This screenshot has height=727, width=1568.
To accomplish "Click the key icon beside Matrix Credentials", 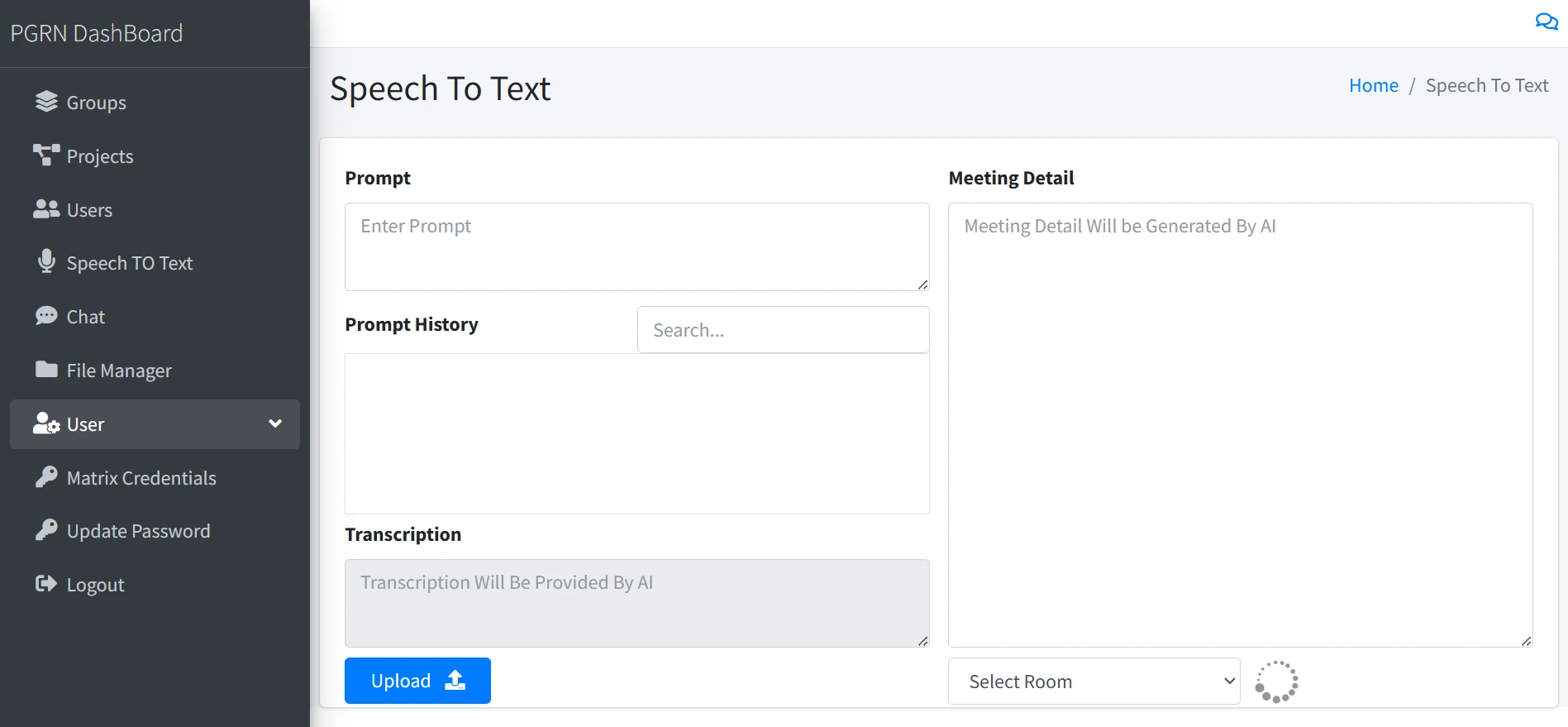I will point(46,477).
